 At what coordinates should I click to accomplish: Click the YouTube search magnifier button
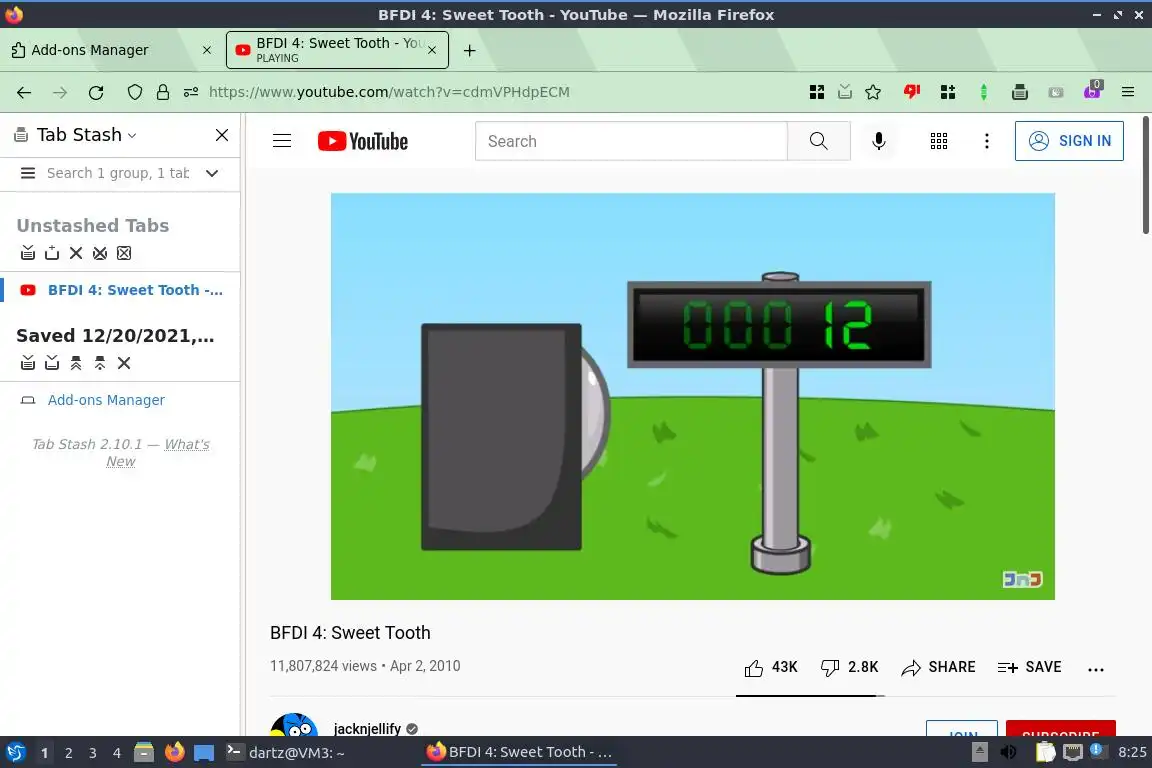coord(818,141)
